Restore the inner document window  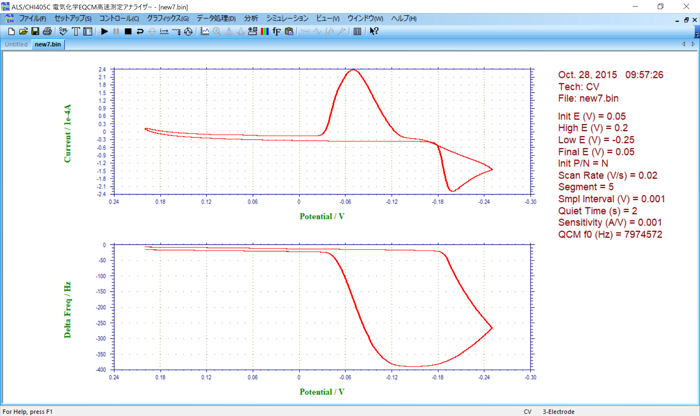(x=686, y=20)
